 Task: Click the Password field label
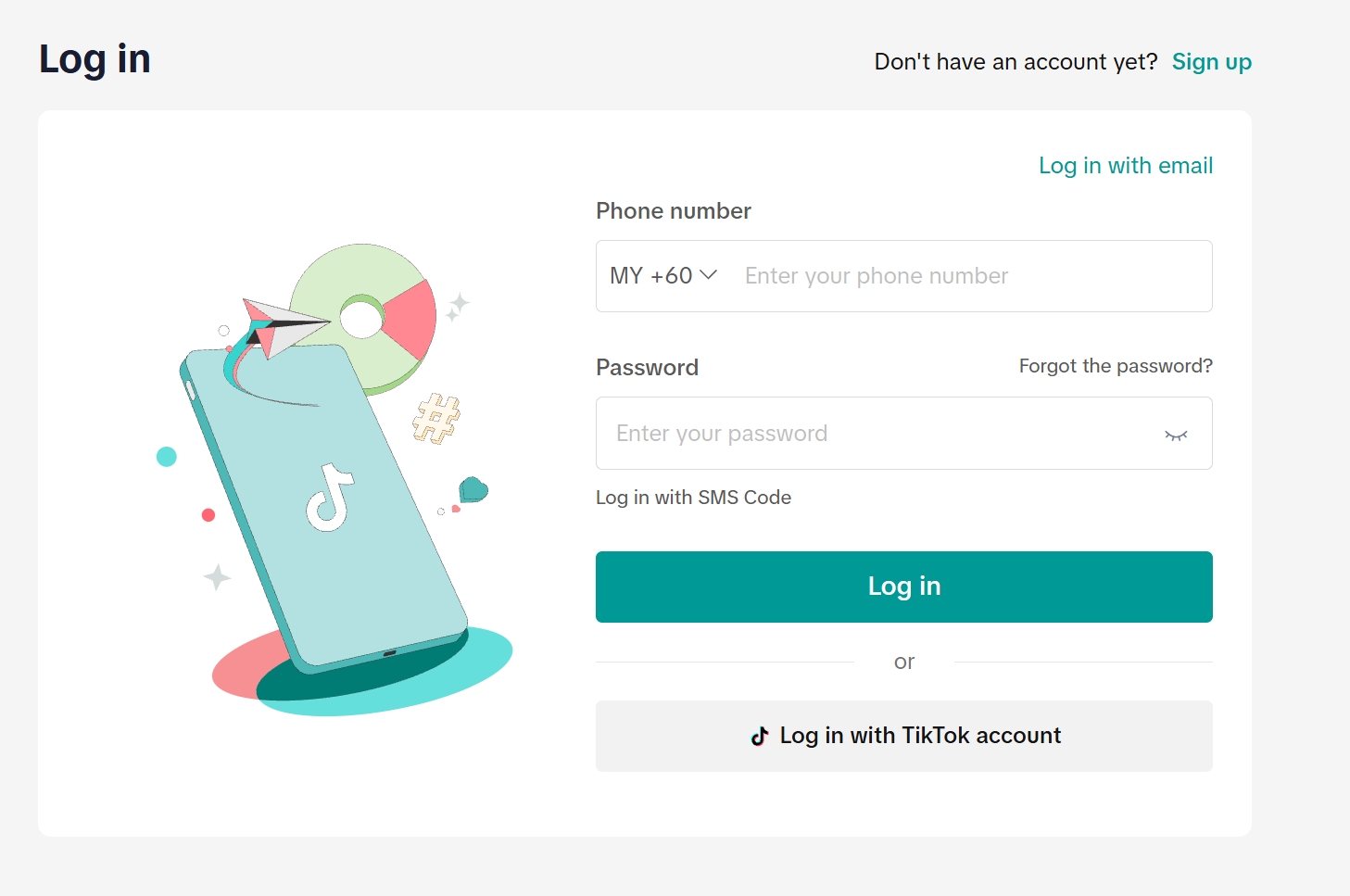click(647, 368)
